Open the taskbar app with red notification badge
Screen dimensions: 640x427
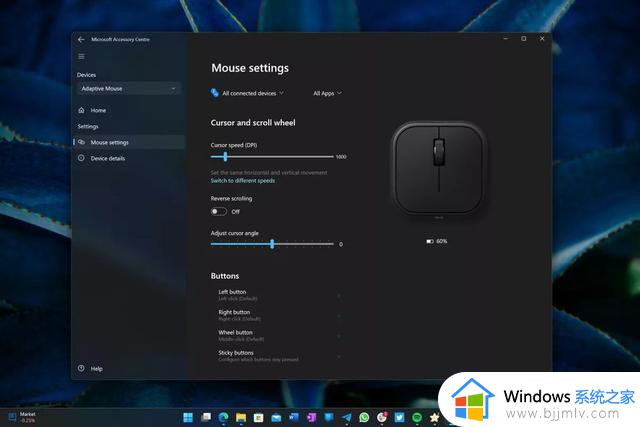[382, 417]
